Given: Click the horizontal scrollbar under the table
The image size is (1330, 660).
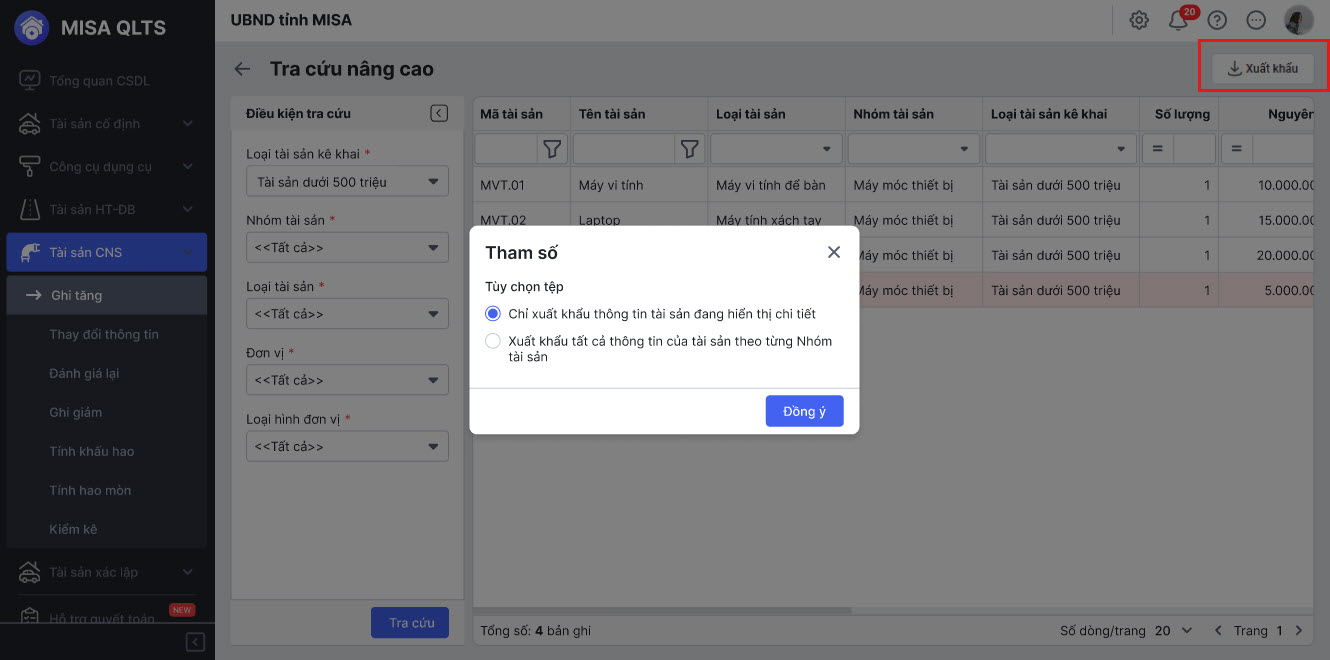Looking at the screenshot, I should pyautogui.click(x=662, y=610).
